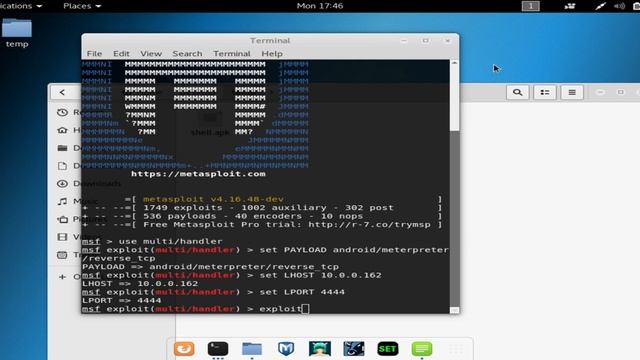Click the http://r-7.co/trymsp link text
Image resolution: width=640 pixels, height=360 pixels.
pyautogui.click(x=369, y=224)
